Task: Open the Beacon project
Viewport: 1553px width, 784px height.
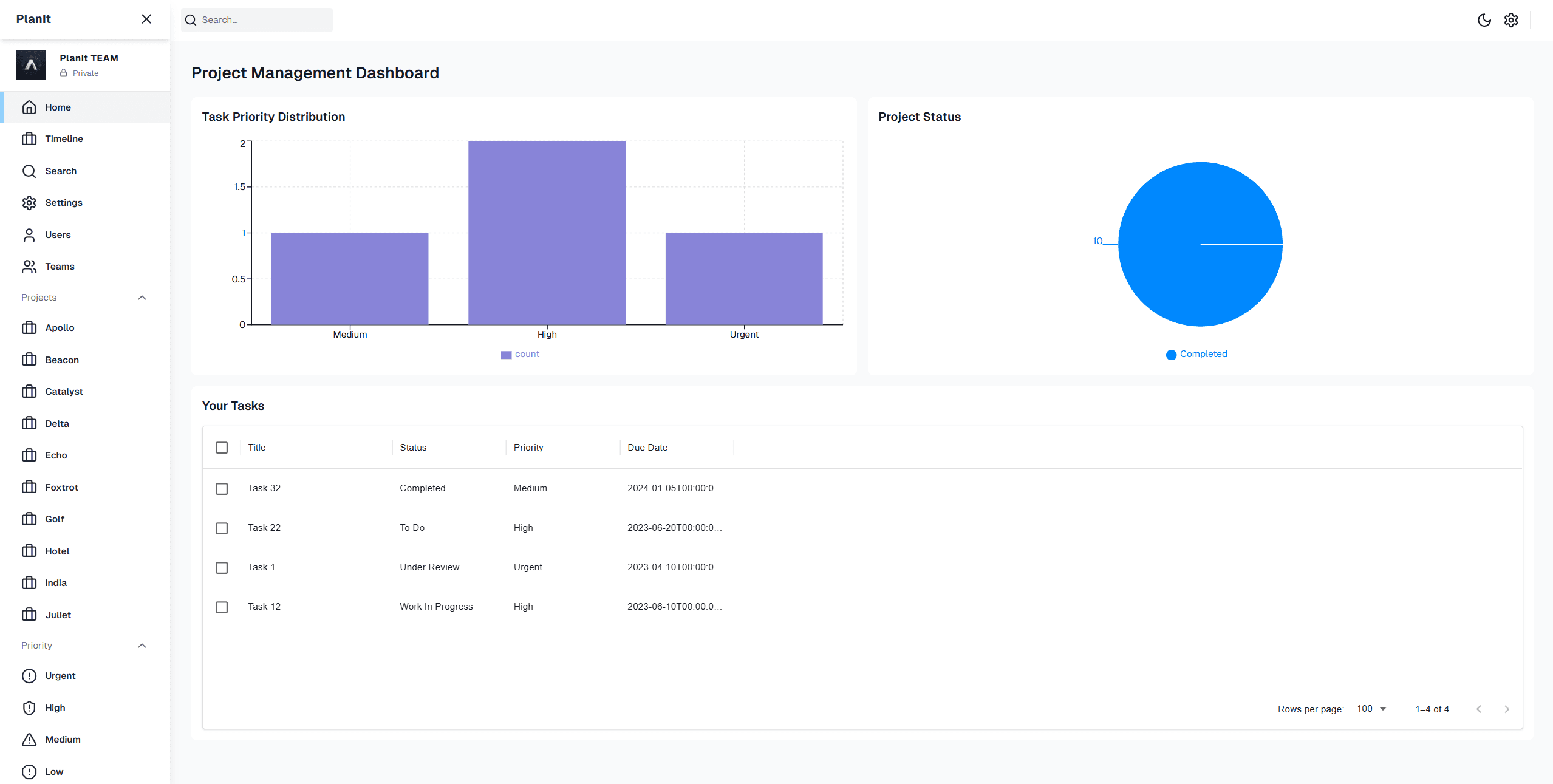Action: [x=85, y=360]
